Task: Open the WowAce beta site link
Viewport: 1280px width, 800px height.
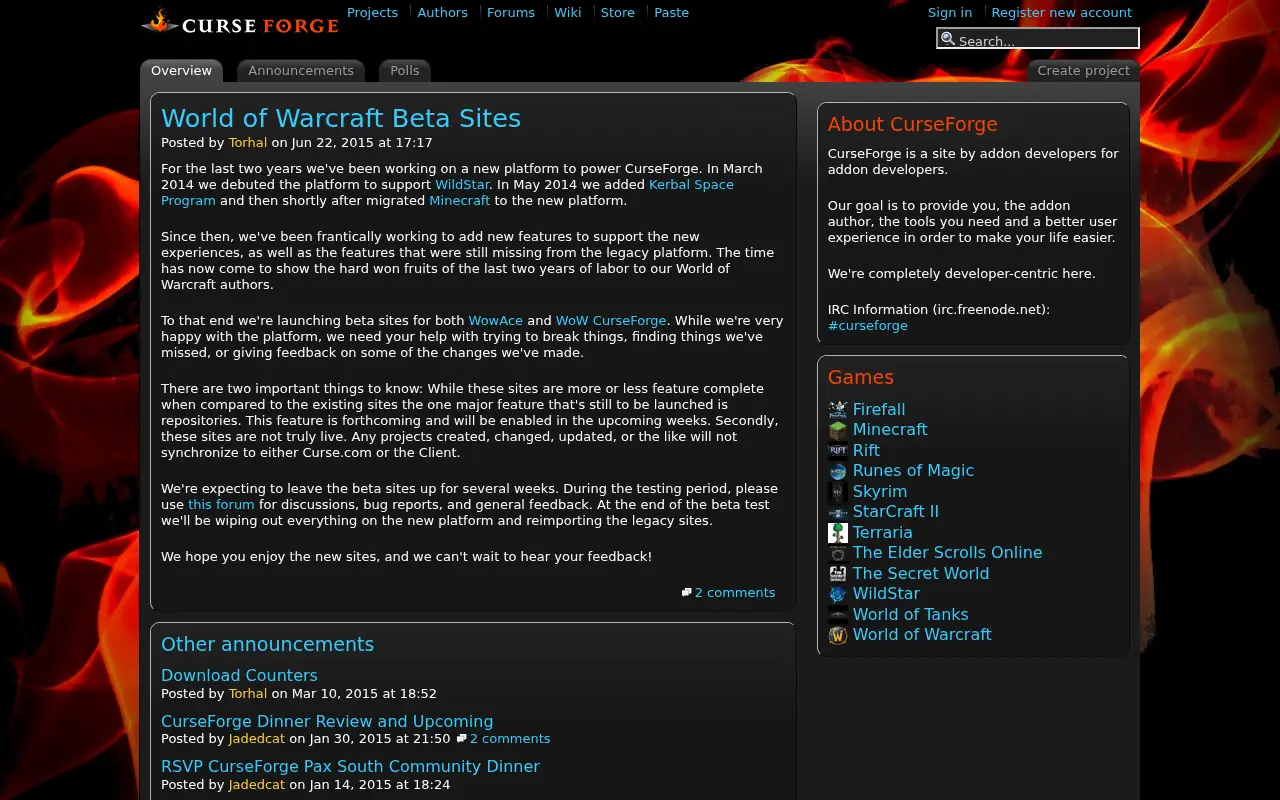Action: [x=496, y=321]
